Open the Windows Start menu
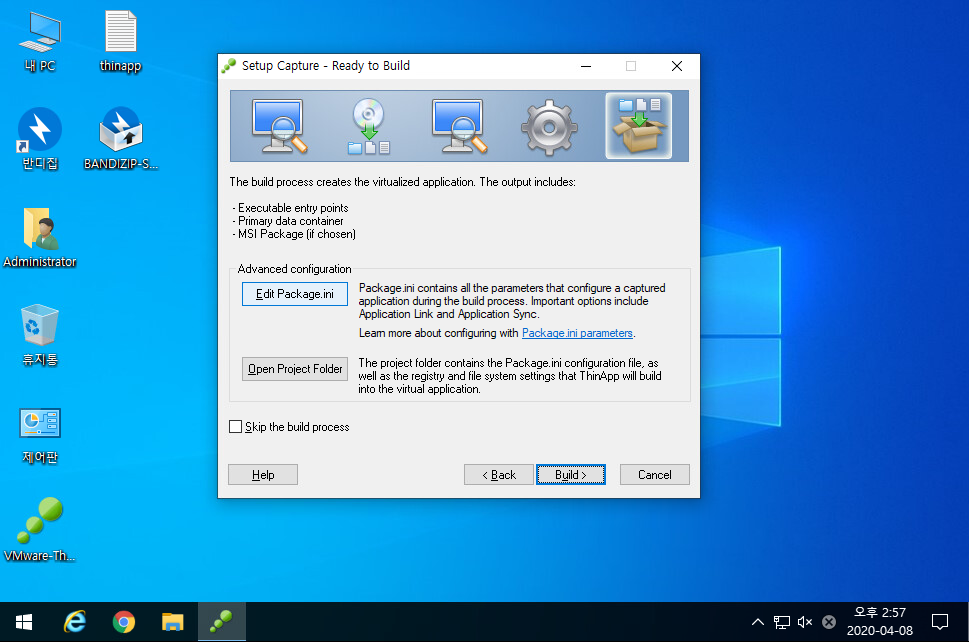The width and height of the screenshot is (969, 642). click(x=24, y=622)
